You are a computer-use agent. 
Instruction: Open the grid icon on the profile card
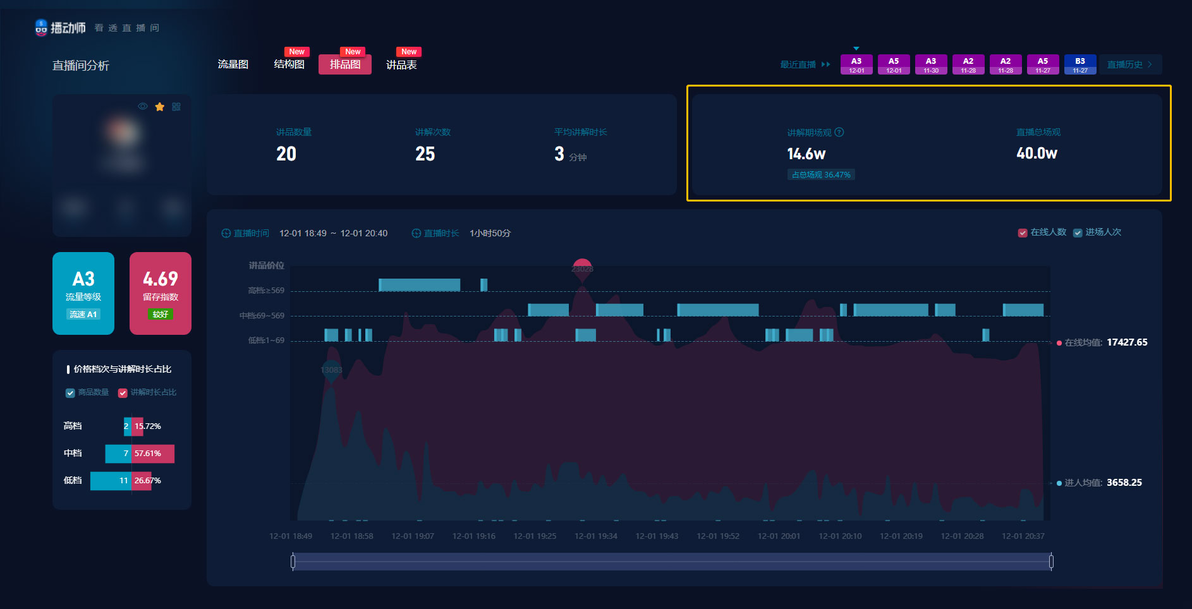[x=176, y=106]
